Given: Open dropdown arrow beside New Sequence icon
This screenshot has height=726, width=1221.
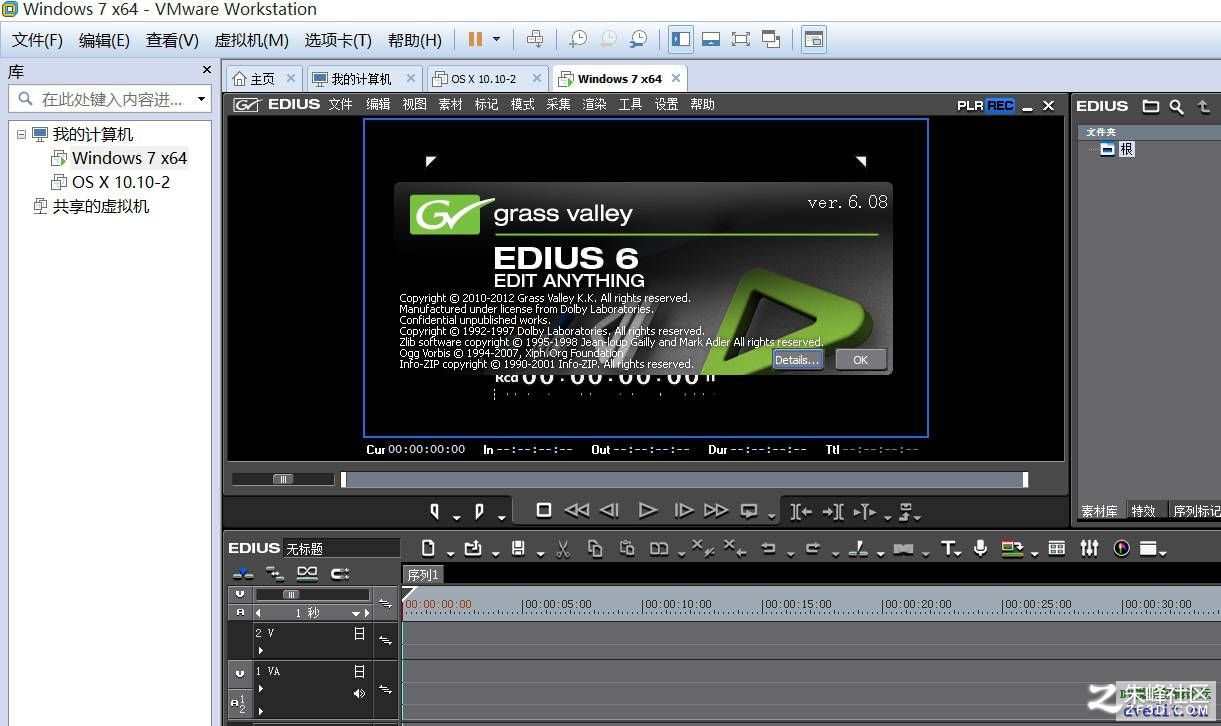Looking at the screenshot, I should coord(451,553).
